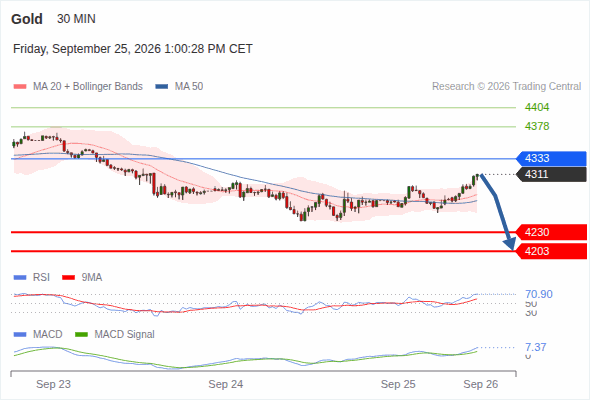The height and width of the screenshot is (400, 590).
Task: Click the 'Gold' chart title
Action: tap(27, 19)
